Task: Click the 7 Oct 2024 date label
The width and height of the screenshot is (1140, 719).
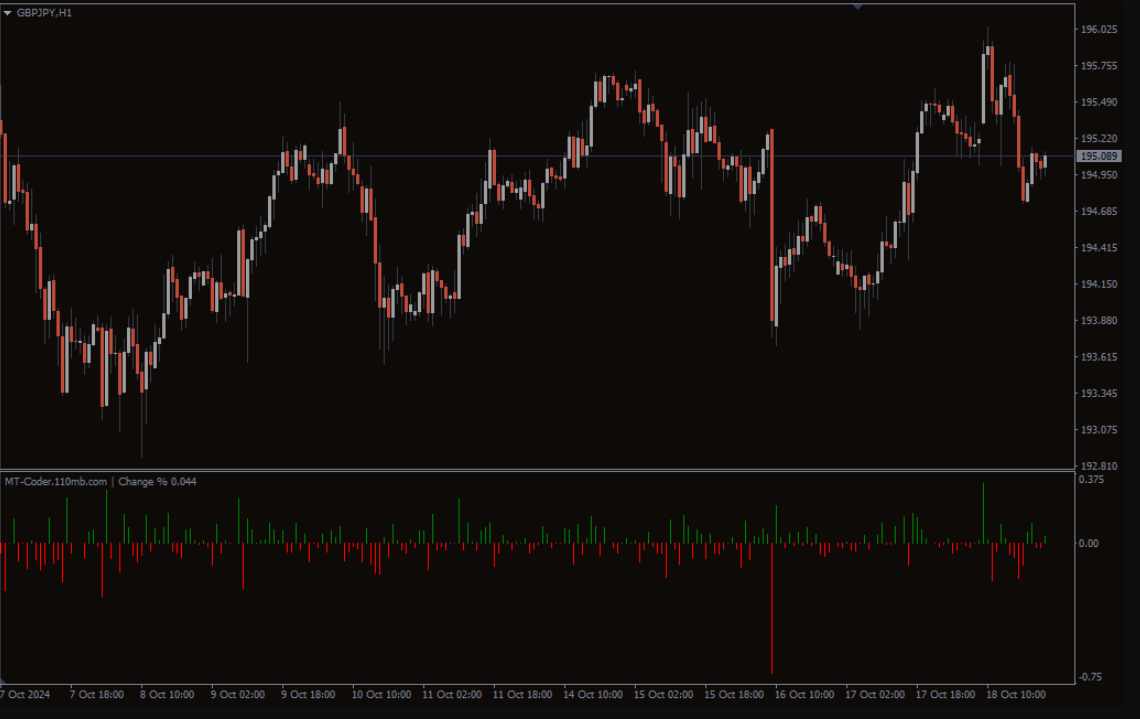Action: [x=26, y=694]
